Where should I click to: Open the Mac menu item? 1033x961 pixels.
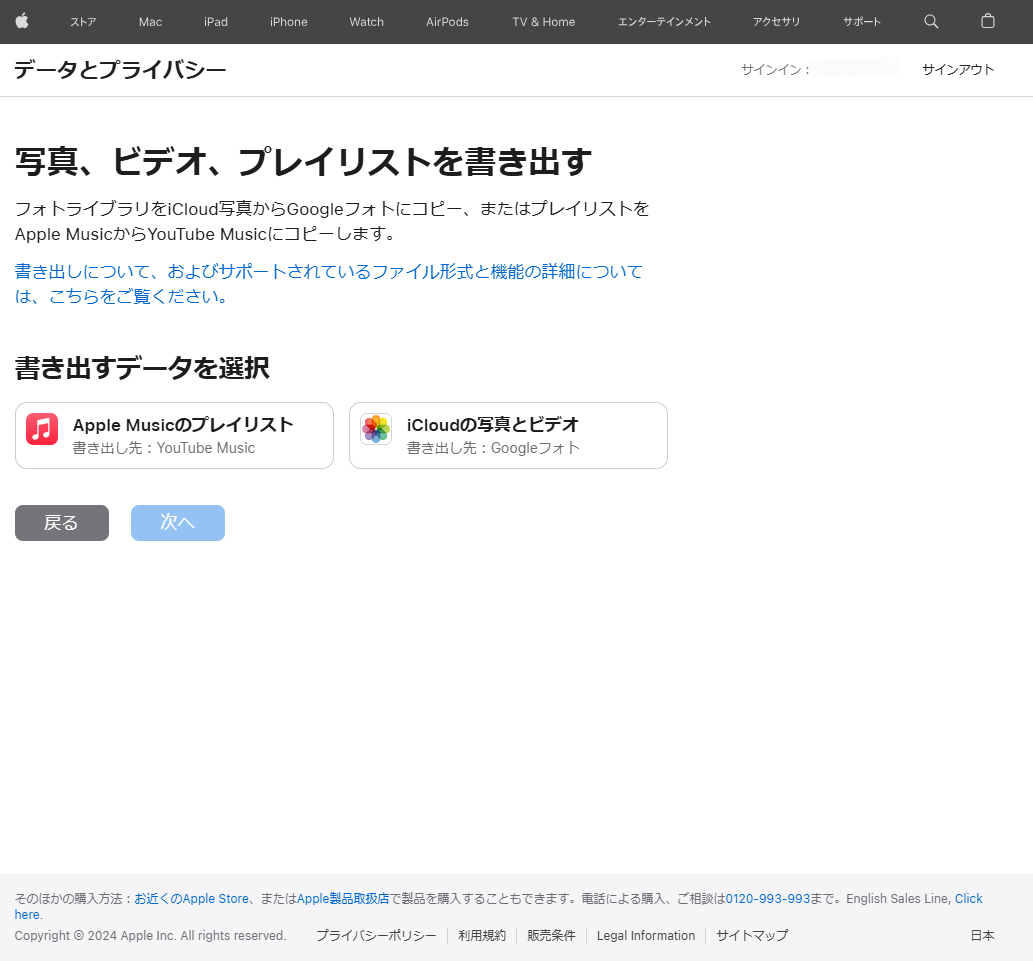click(150, 21)
